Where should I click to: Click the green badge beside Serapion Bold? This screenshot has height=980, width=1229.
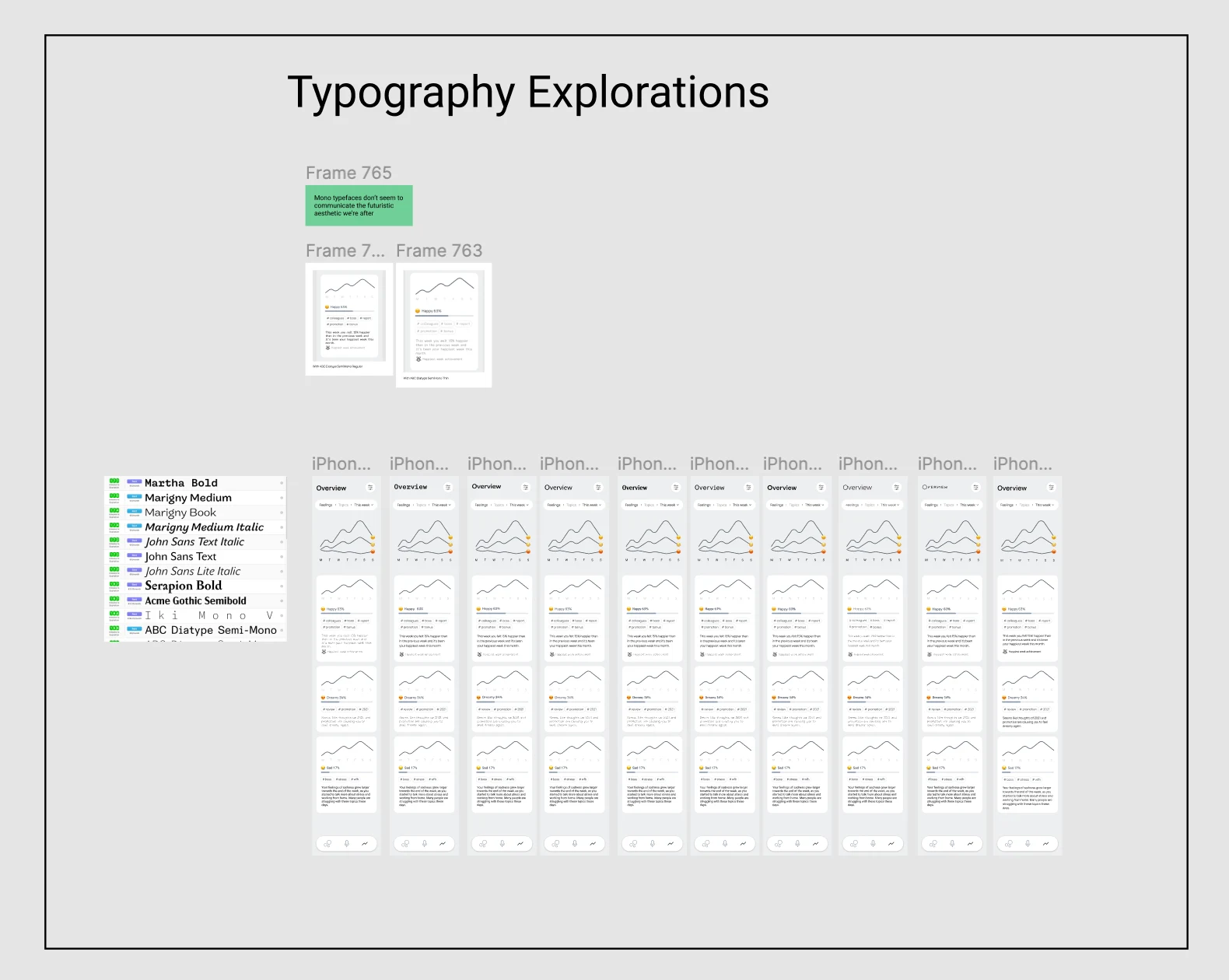coord(114,584)
